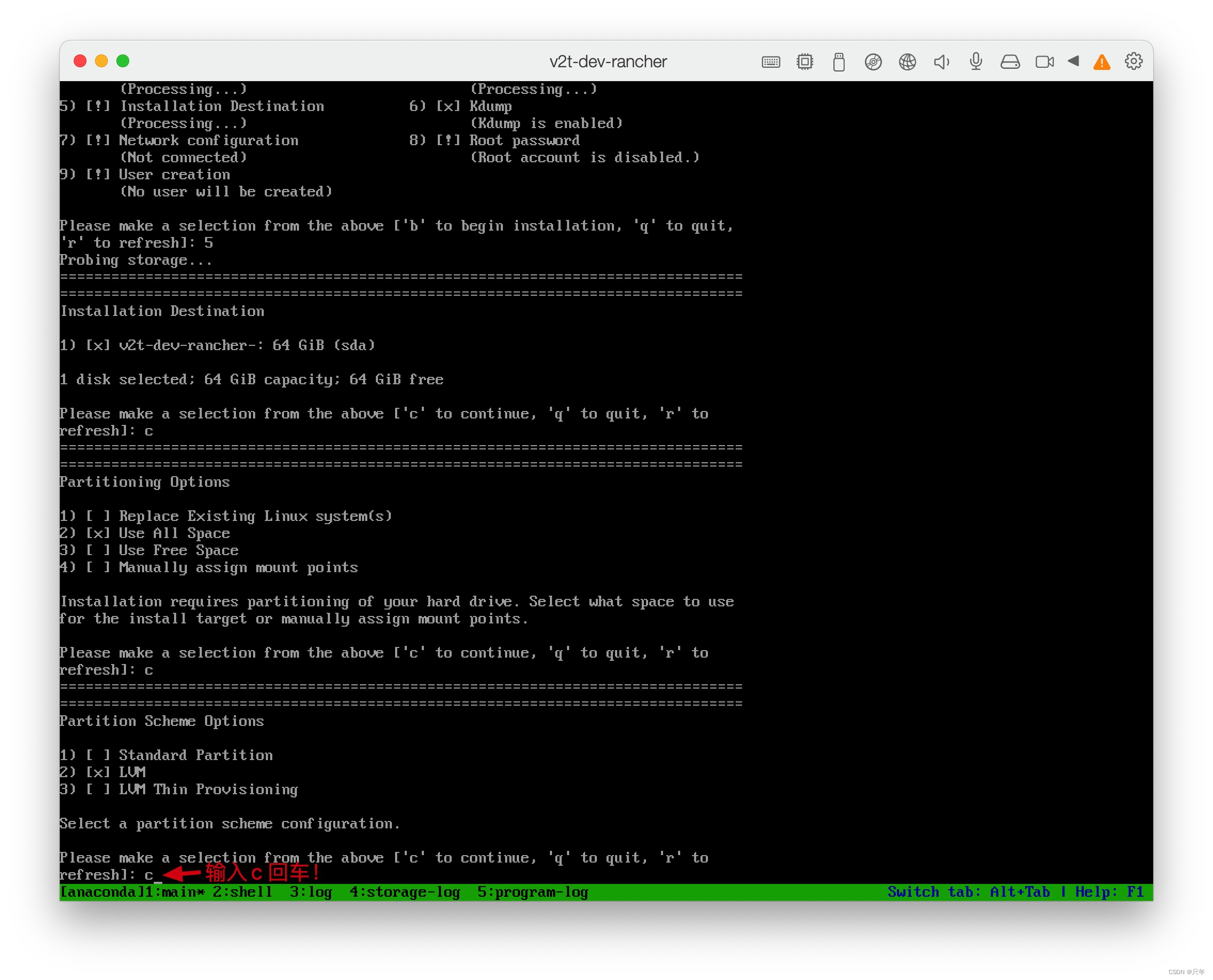Image resolution: width=1213 pixels, height=980 pixels.
Task: Switch to the 2:shell tmux tab
Action: pos(242,892)
